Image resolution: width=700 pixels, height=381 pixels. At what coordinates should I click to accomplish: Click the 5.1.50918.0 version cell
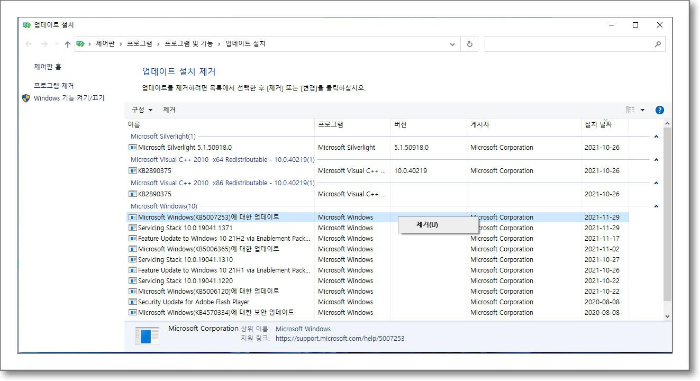[411, 147]
